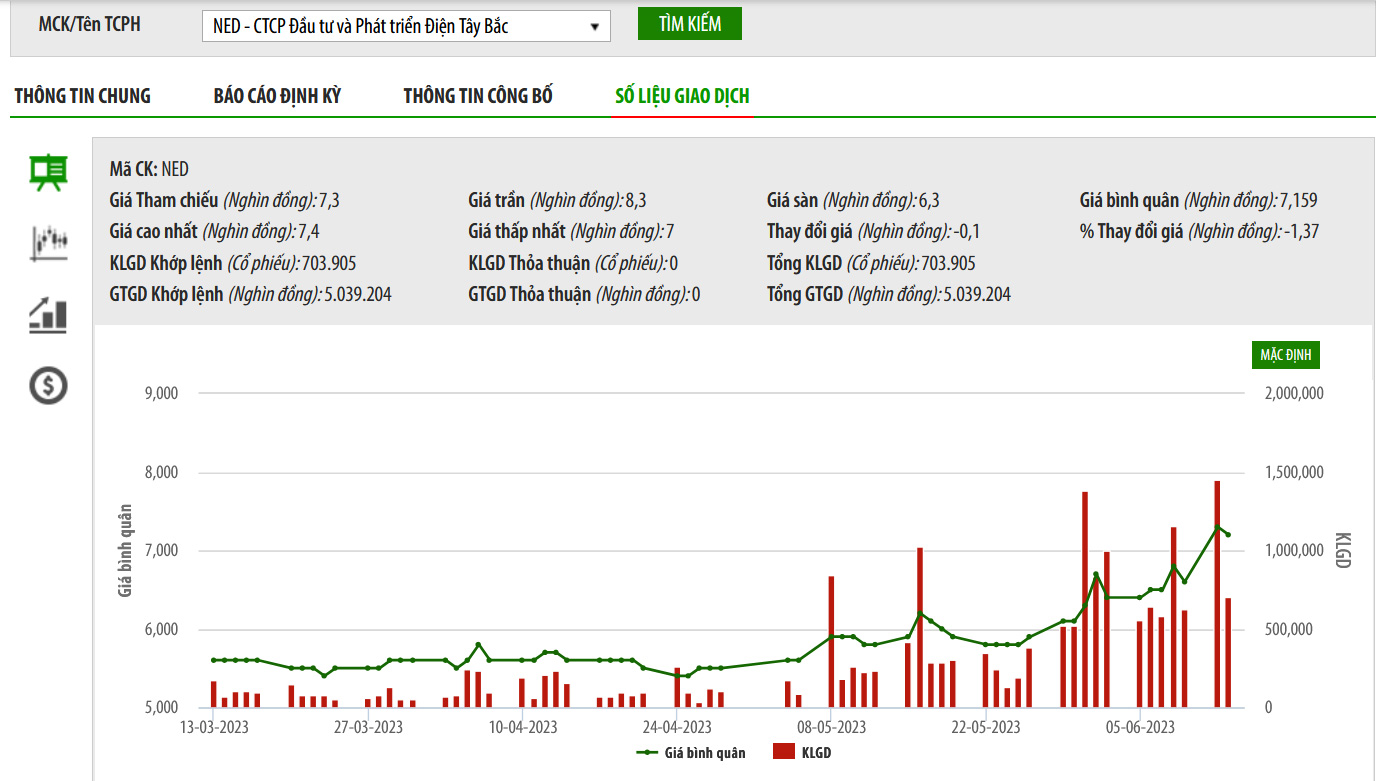Viewport: 1376px width, 781px height.
Task: Click green line marker in chart legend
Action: (x=647, y=753)
